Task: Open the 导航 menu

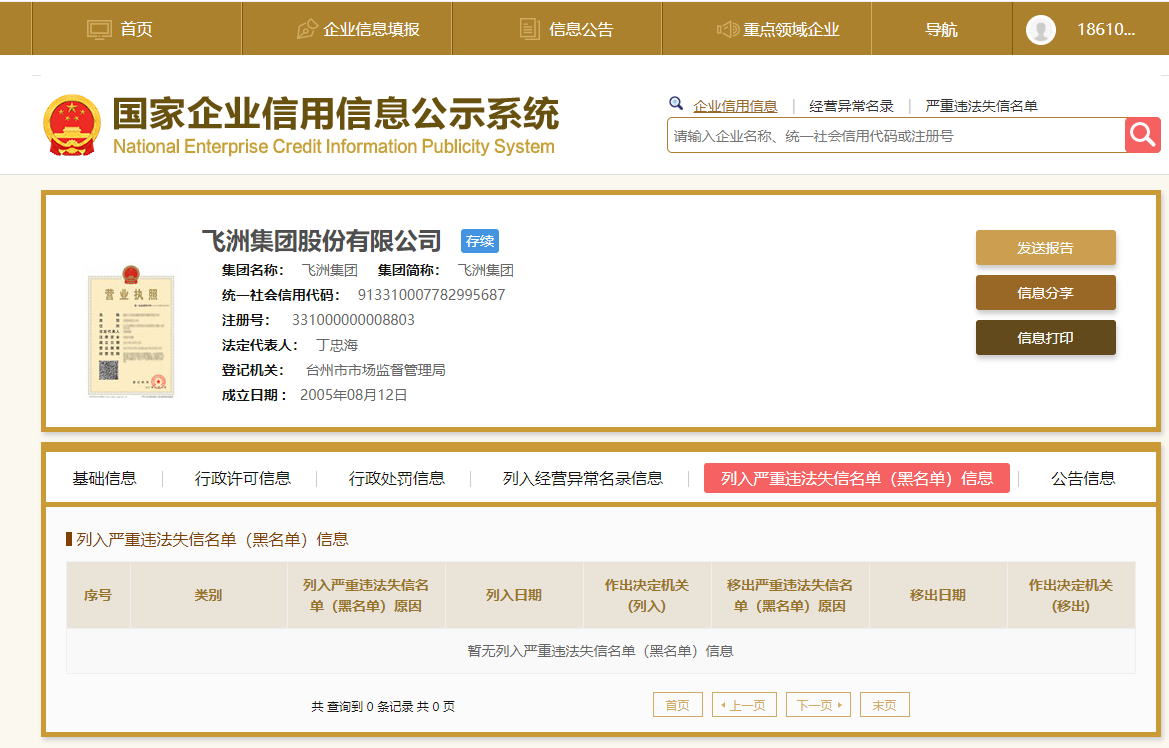Action: point(942,28)
